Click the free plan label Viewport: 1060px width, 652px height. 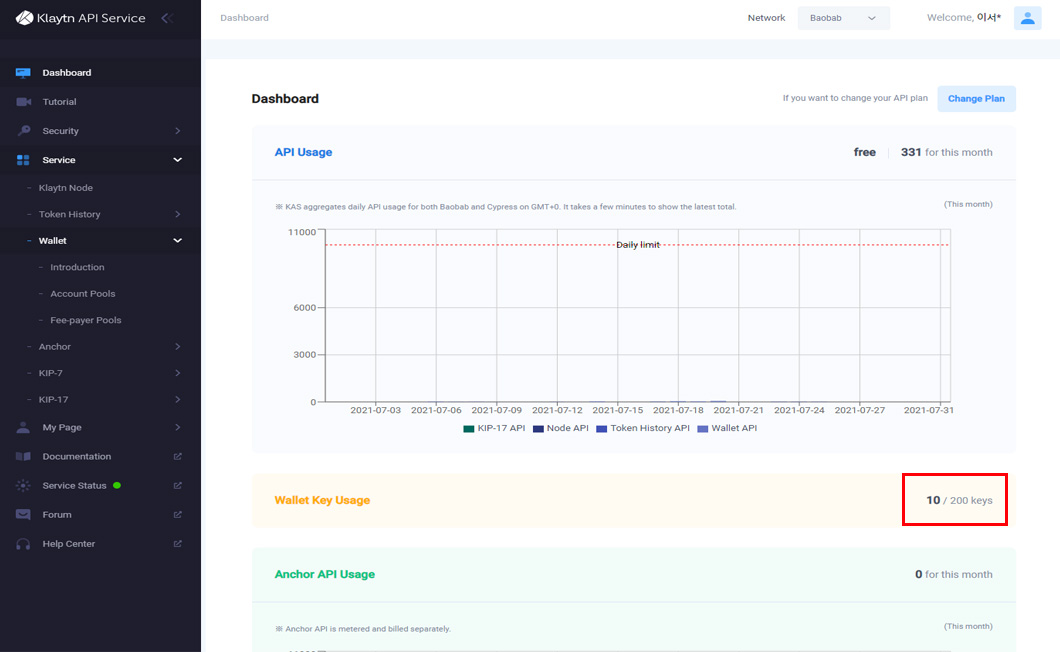coord(865,152)
